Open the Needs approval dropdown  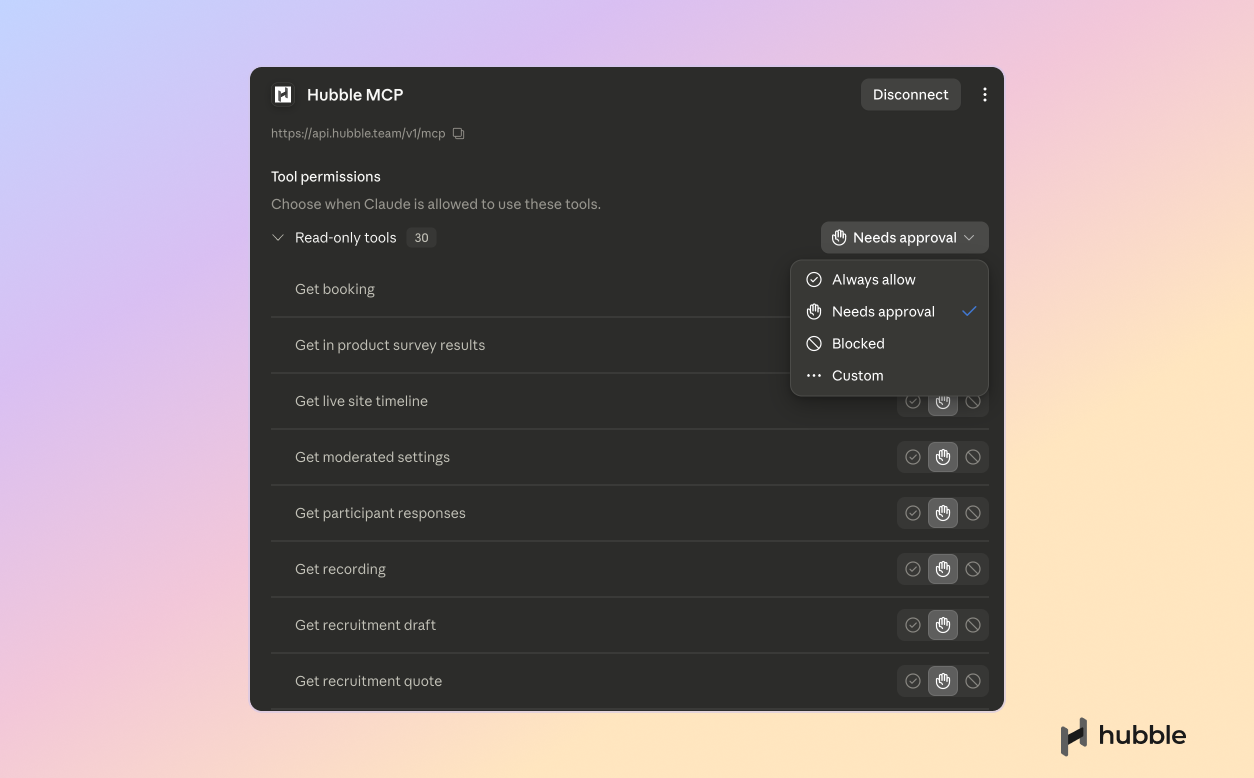point(905,238)
